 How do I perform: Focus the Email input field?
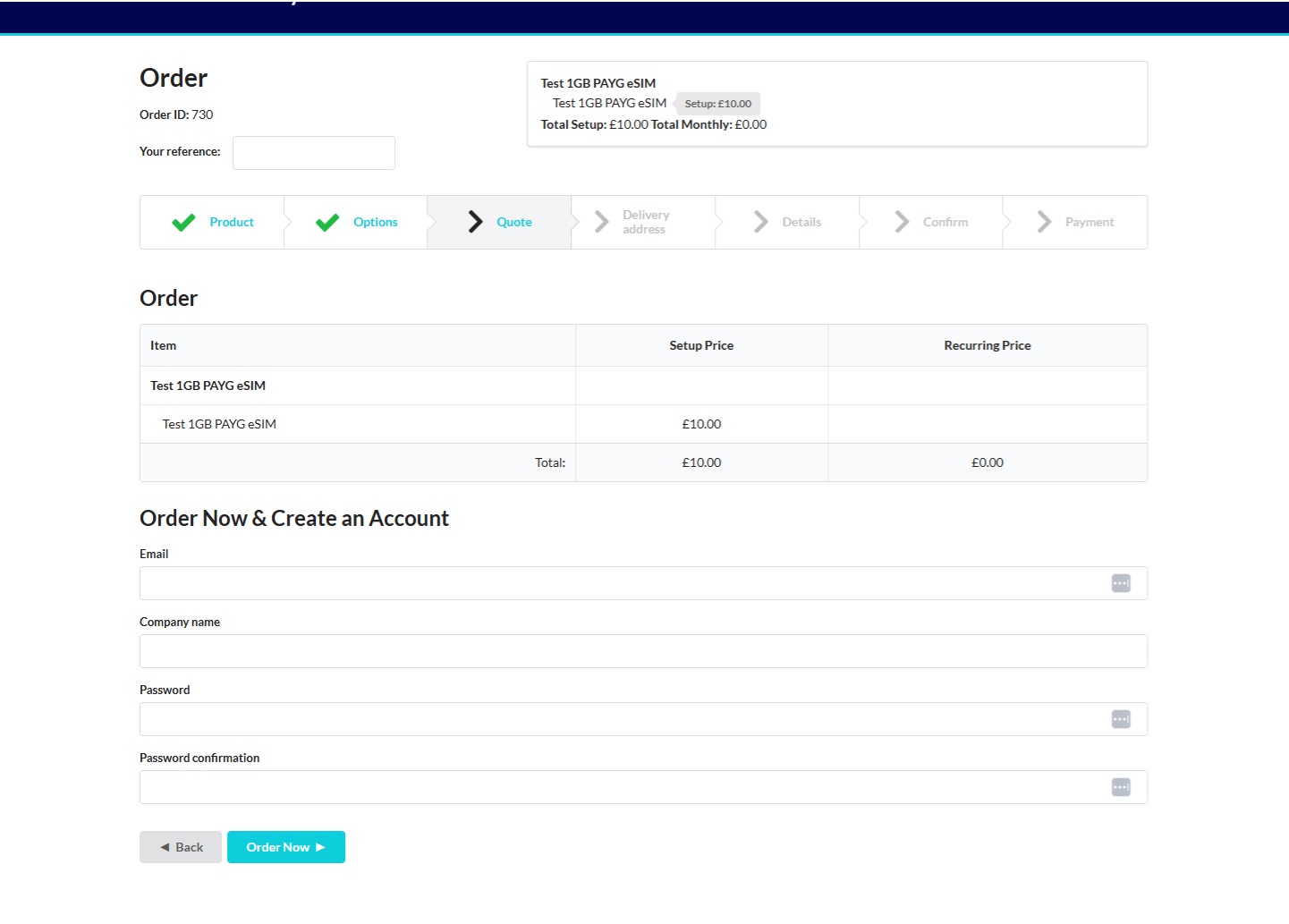coord(643,583)
